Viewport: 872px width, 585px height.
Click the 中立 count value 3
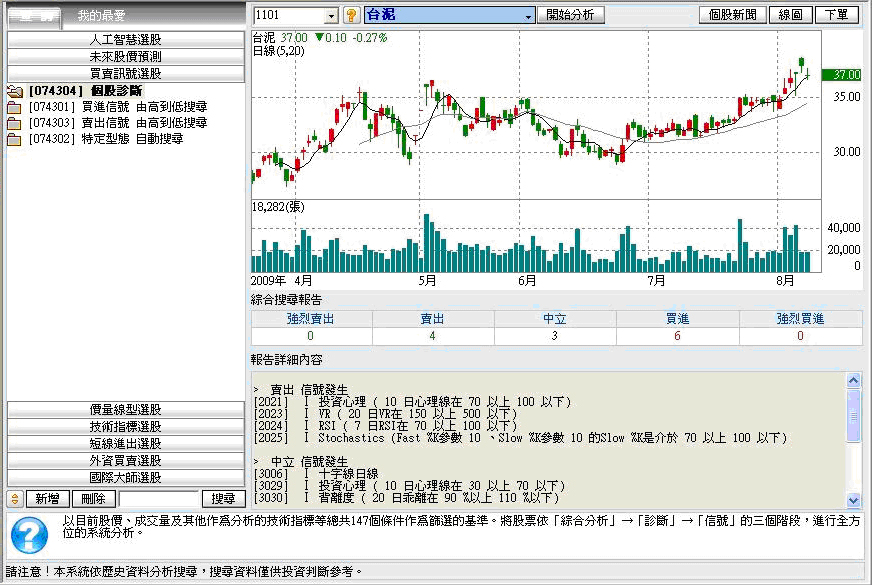554,336
